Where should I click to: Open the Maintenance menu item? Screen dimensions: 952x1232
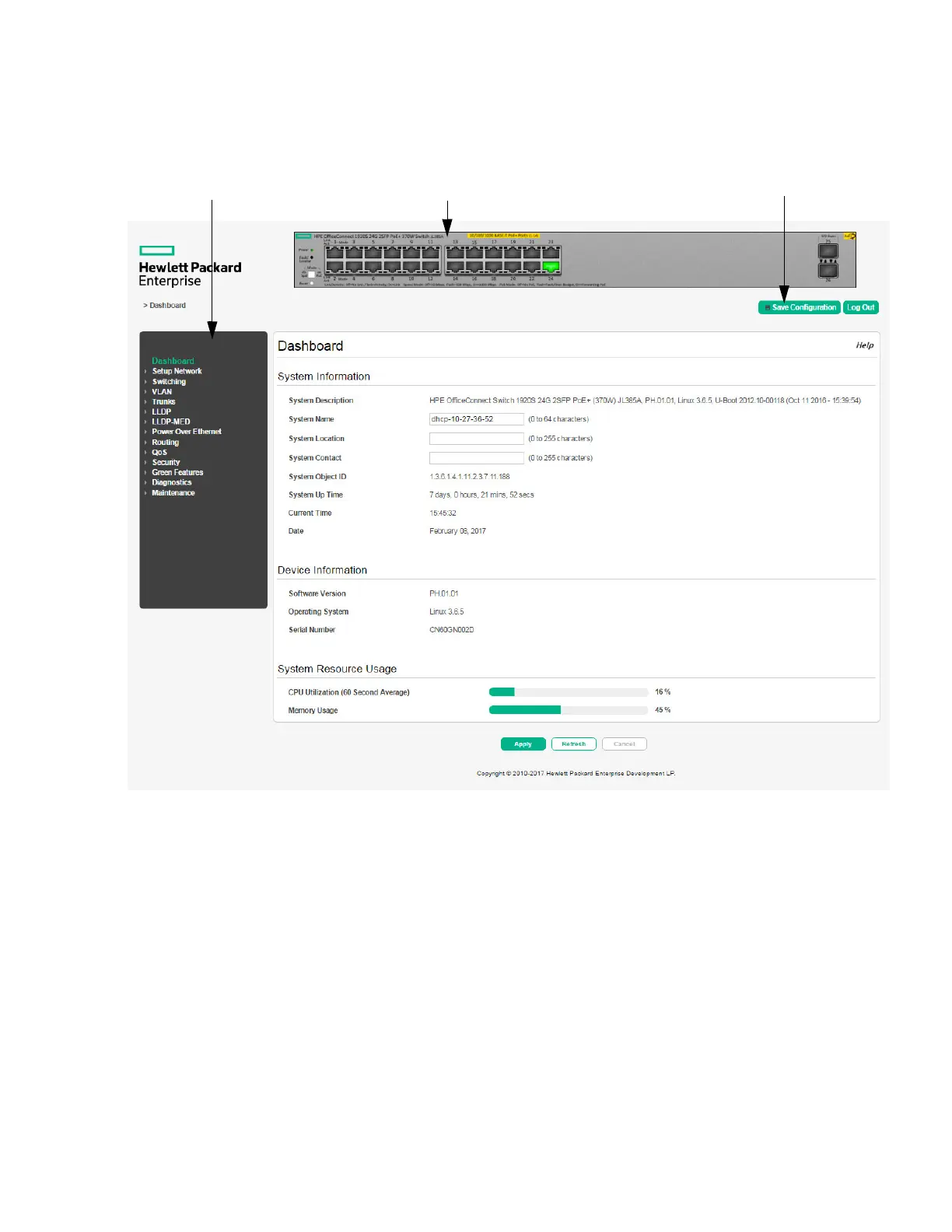pos(173,493)
